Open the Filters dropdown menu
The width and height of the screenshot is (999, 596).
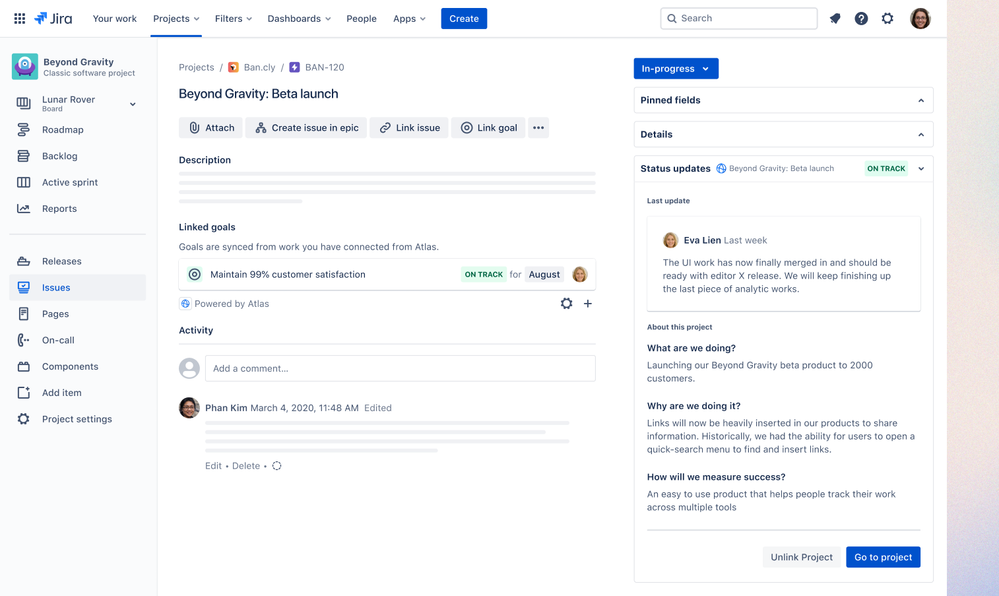tap(233, 18)
